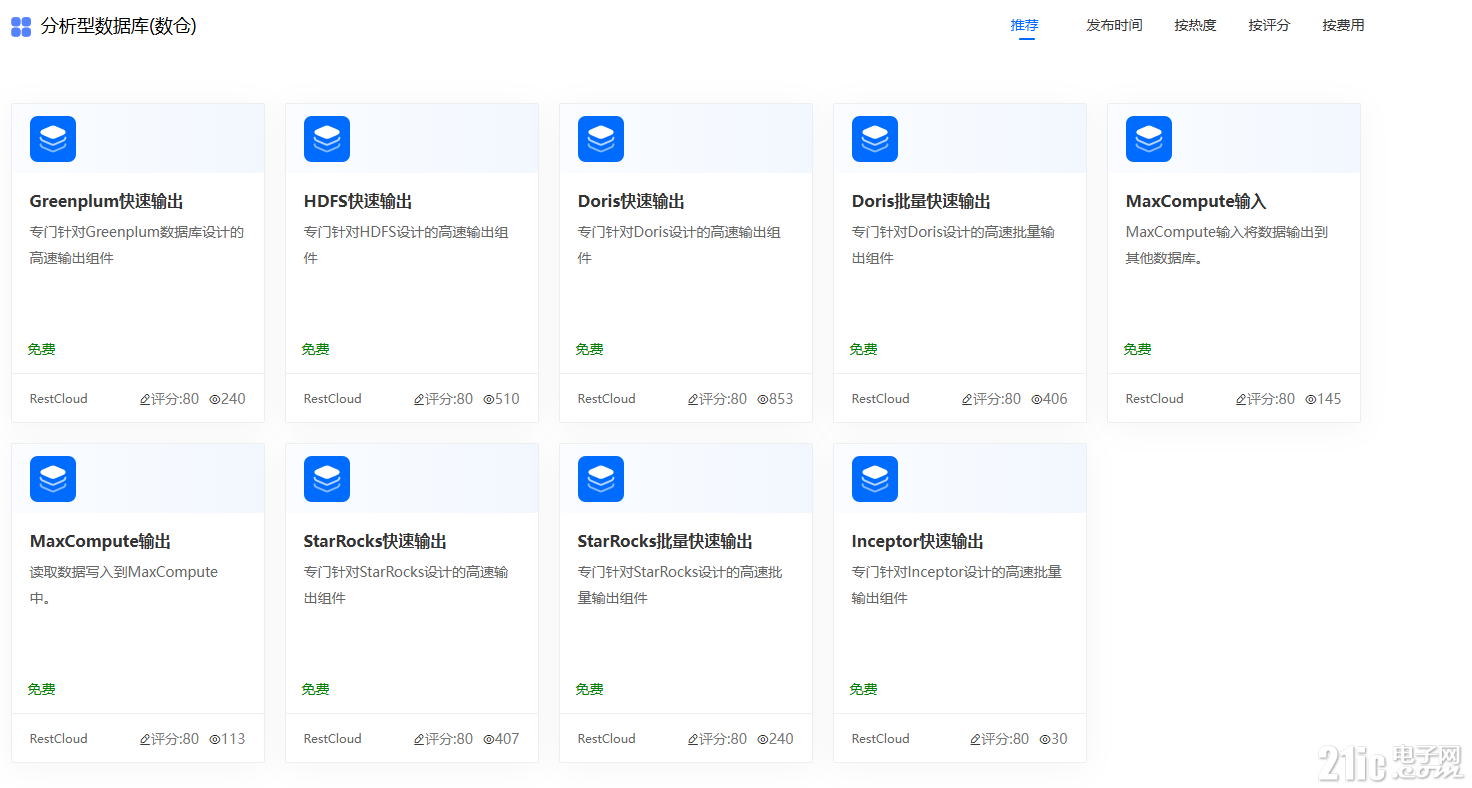The height and width of the screenshot is (788, 1472).
Task: Click the description 专门针对Greenplum数据库设计的高速输出组件
Action: click(137, 245)
